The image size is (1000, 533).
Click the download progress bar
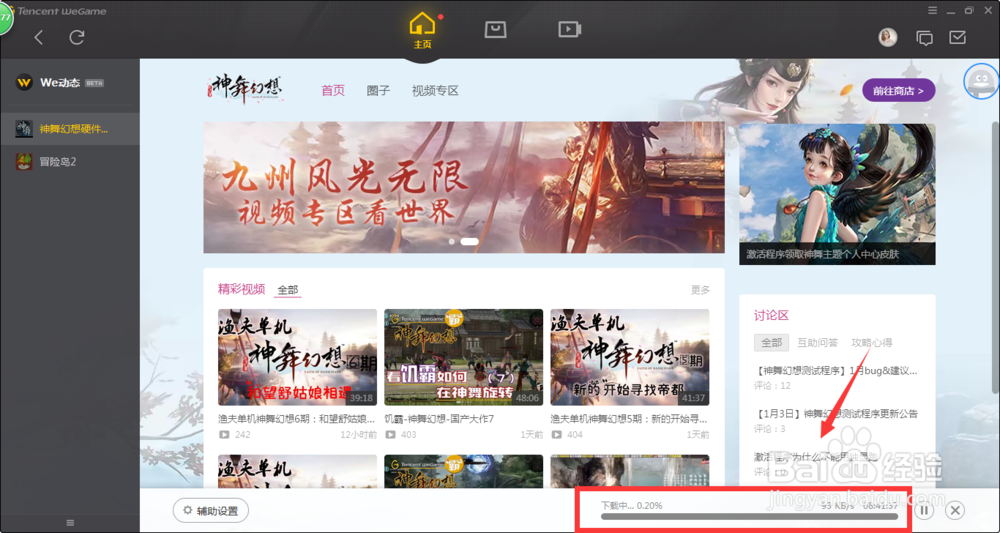tap(749, 516)
